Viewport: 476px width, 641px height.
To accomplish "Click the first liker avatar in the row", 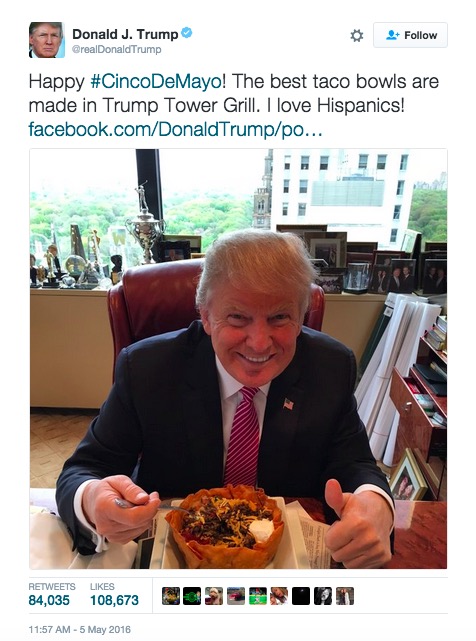I will coord(171,596).
